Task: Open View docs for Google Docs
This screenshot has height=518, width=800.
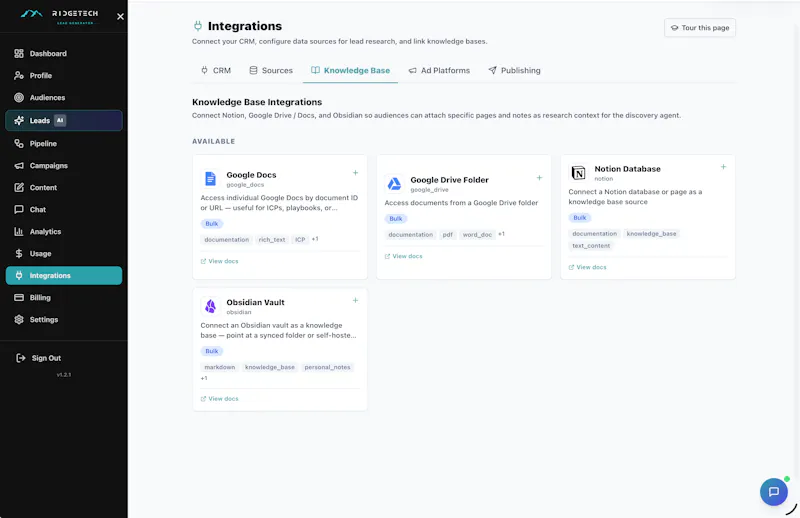Action: (219, 261)
